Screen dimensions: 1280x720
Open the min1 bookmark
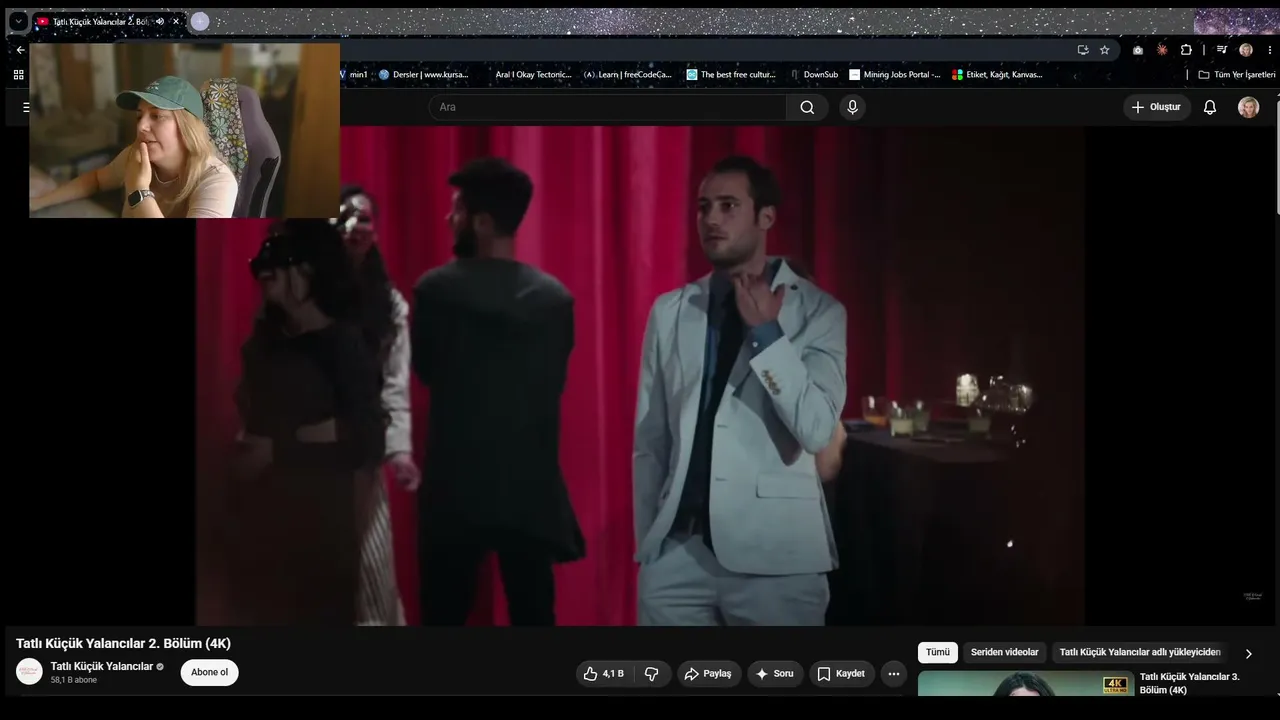[353, 75]
